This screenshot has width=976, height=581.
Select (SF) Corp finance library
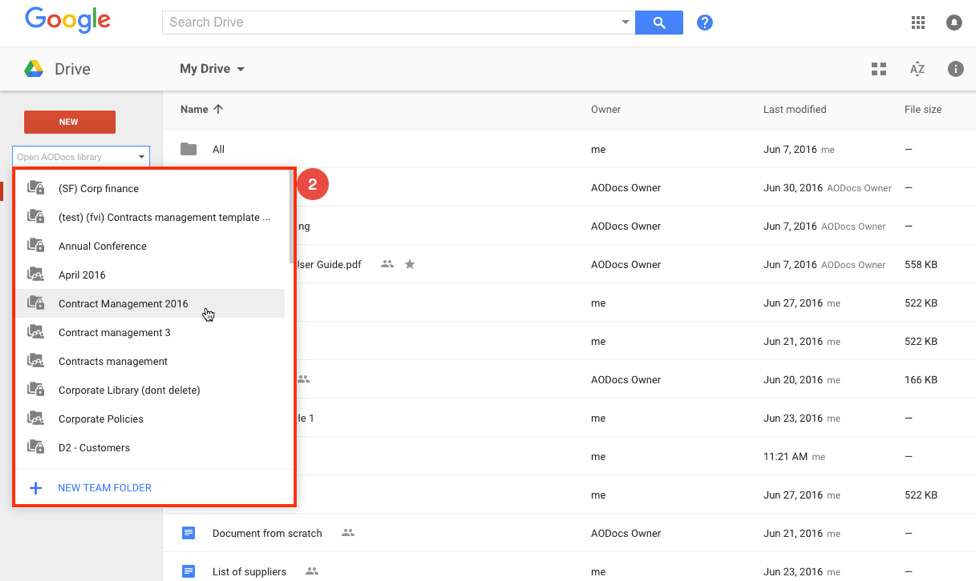150,188
